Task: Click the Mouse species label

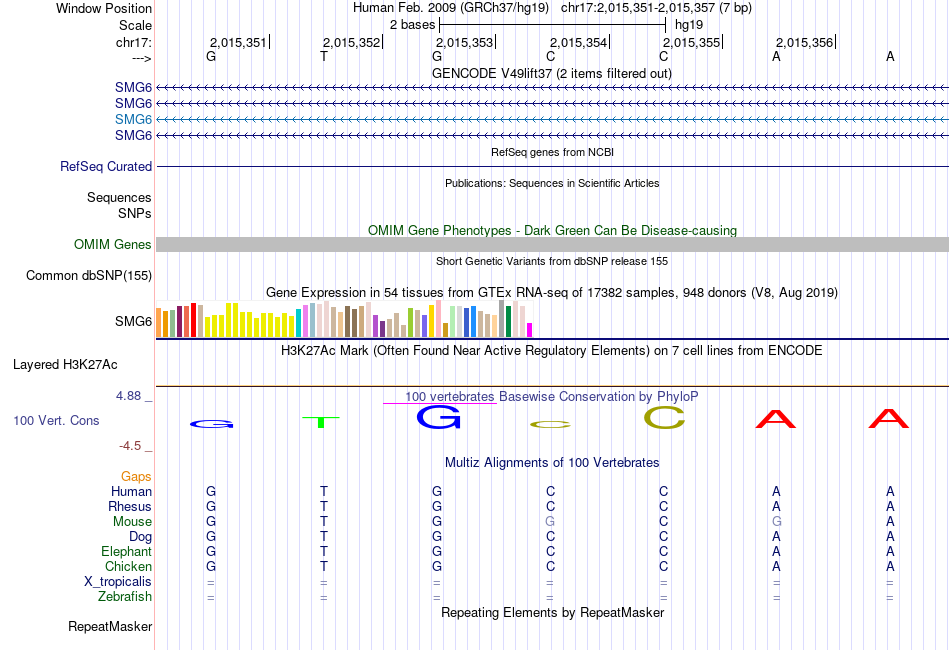Action: (x=132, y=522)
